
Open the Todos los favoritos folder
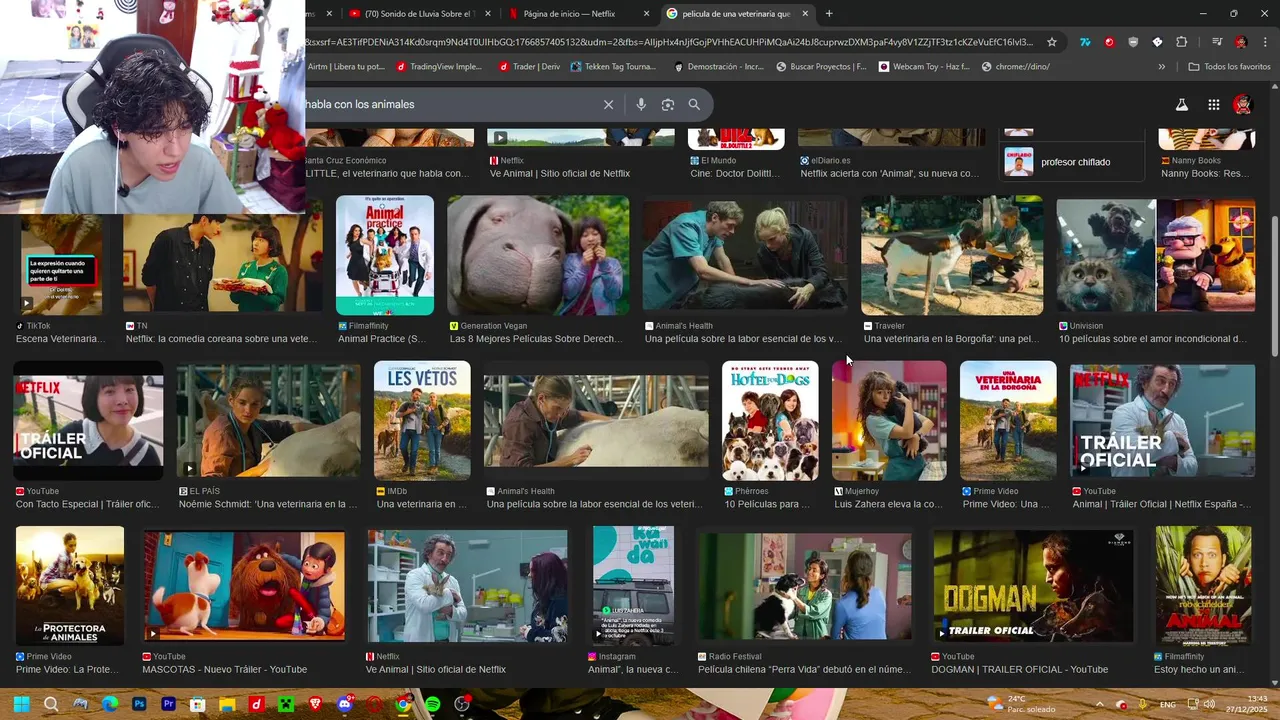coord(1229,67)
